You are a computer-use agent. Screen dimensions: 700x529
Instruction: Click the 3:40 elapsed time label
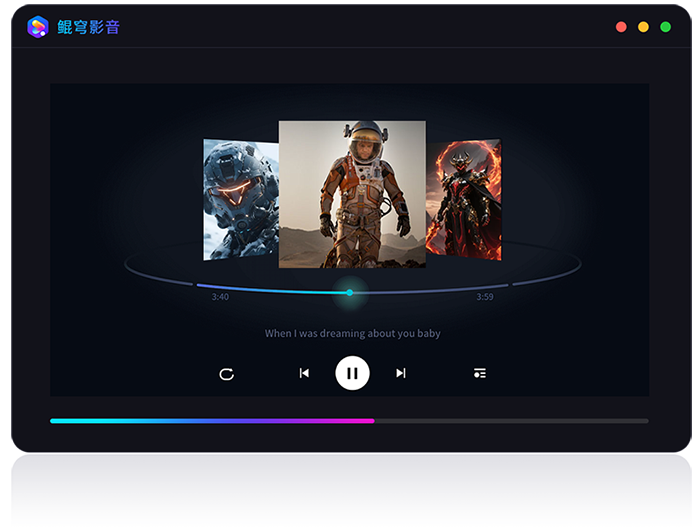coord(220,297)
